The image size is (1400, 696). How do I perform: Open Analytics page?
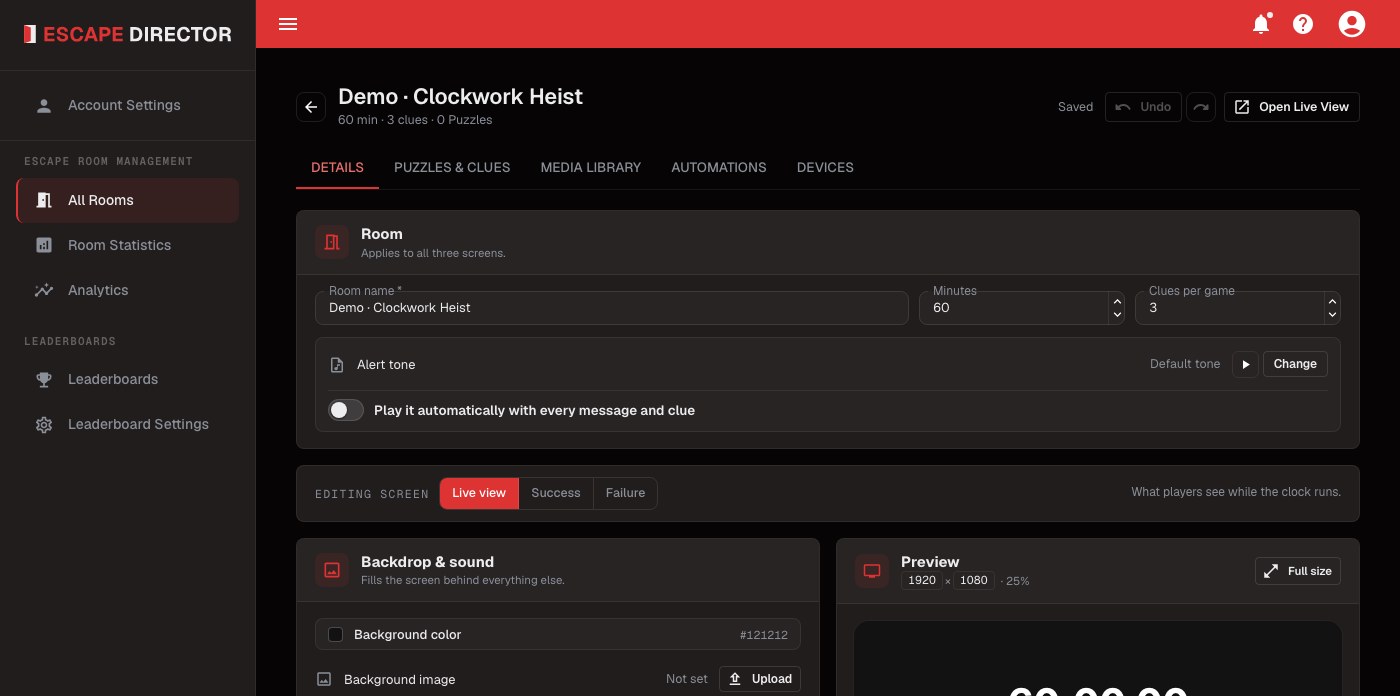coord(128,290)
